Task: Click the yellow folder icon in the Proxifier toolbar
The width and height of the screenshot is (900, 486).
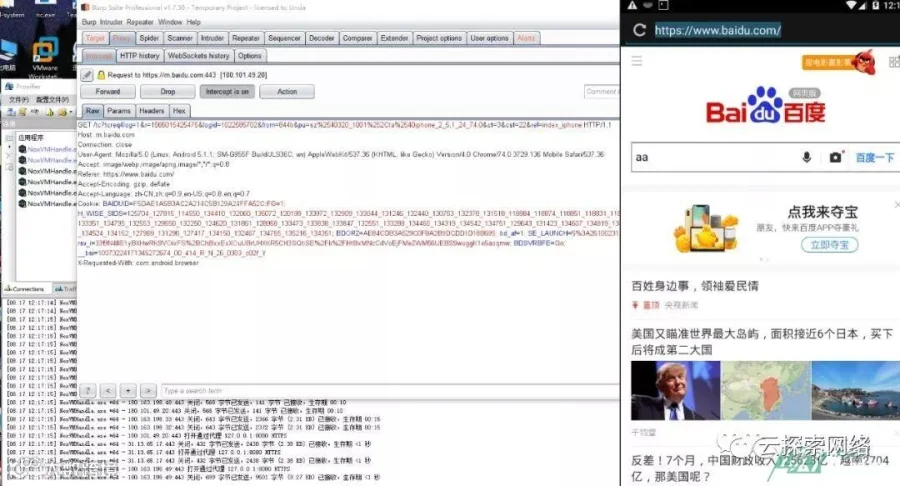Action: [x=63, y=112]
